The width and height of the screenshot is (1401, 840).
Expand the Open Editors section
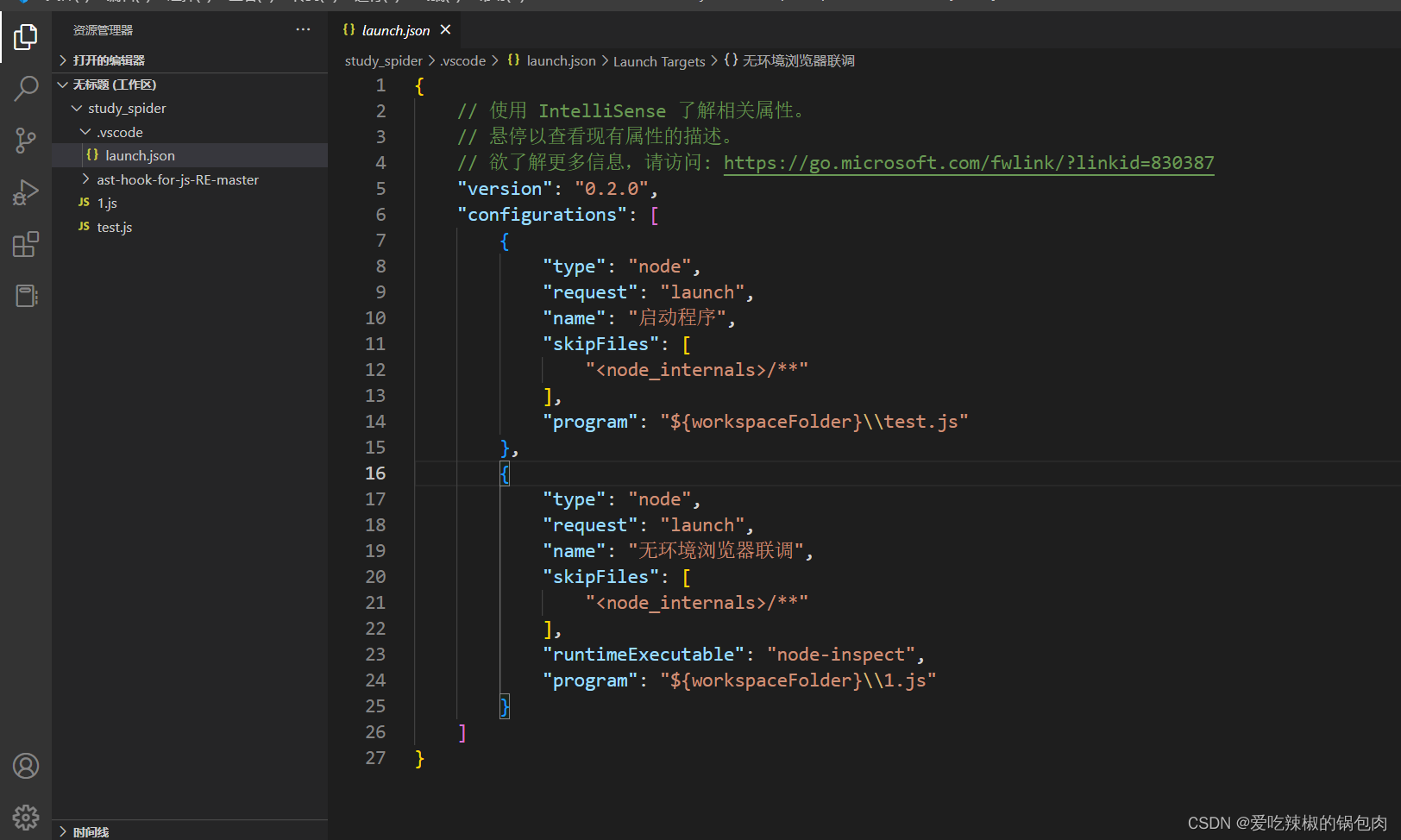point(190,60)
